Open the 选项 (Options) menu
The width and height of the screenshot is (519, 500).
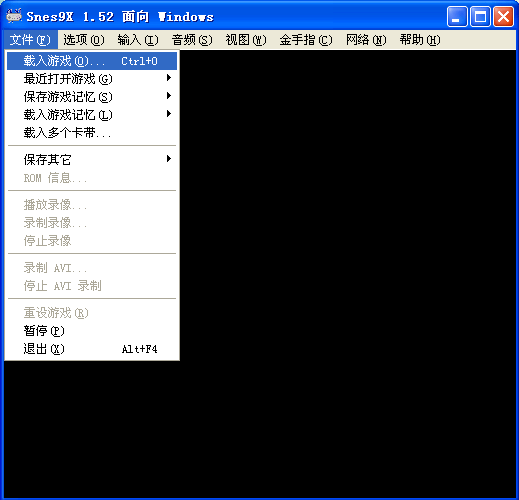pos(84,40)
